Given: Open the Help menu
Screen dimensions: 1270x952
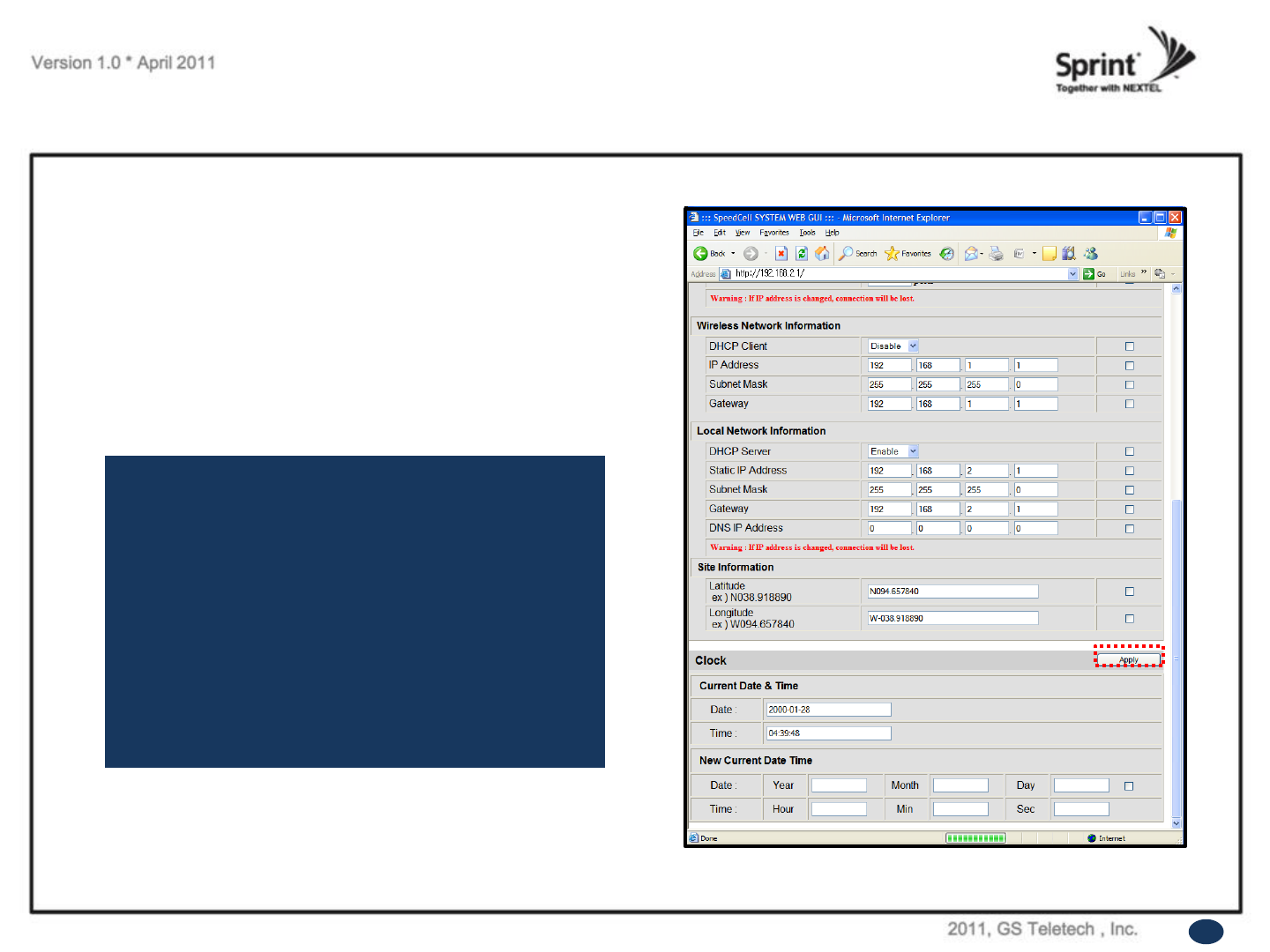Looking at the screenshot, I should (x=833, y=233).
